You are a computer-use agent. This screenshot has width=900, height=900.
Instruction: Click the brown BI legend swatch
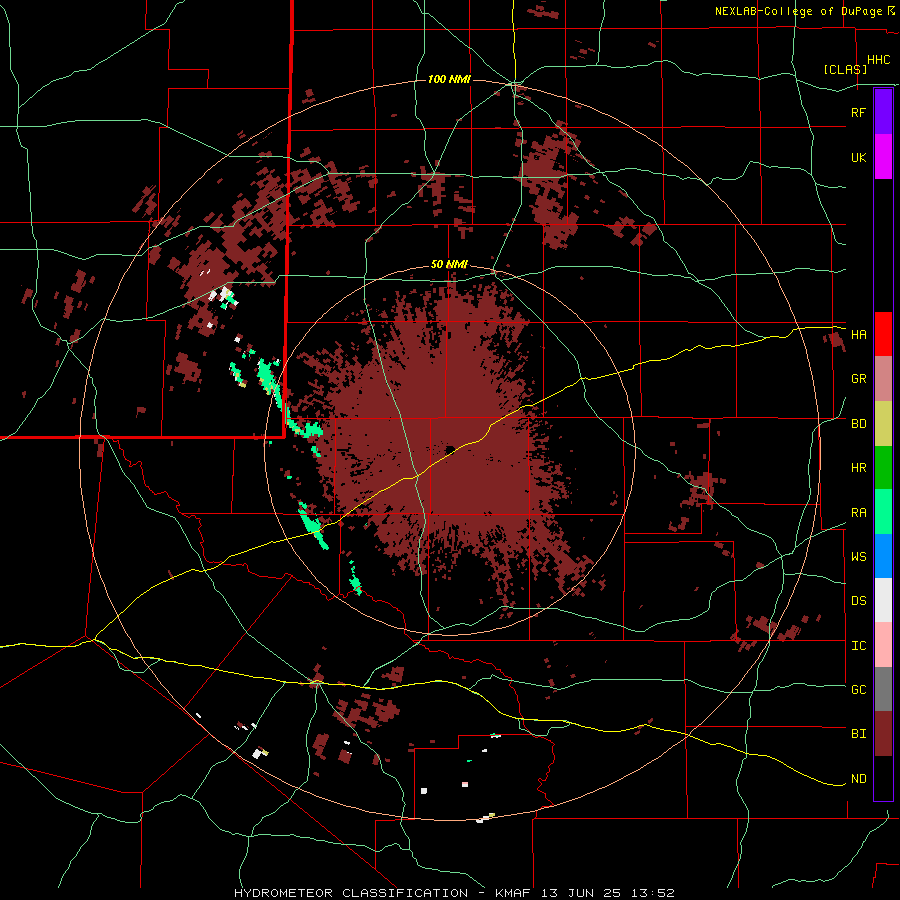coord(883,734)
